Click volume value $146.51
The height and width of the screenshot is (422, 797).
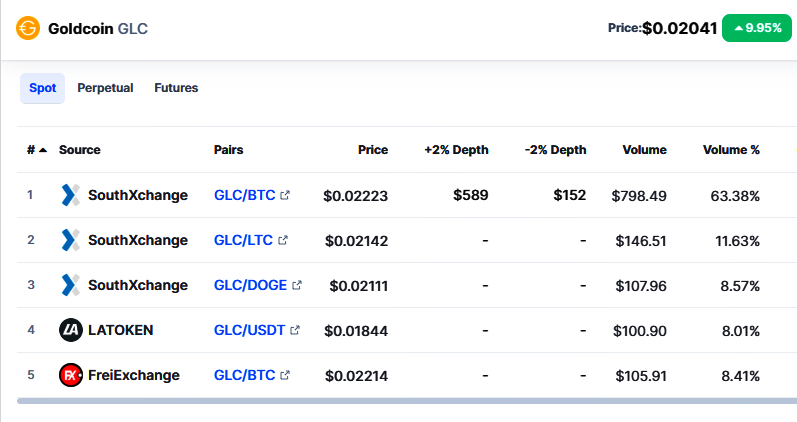(x=641, y=240)
